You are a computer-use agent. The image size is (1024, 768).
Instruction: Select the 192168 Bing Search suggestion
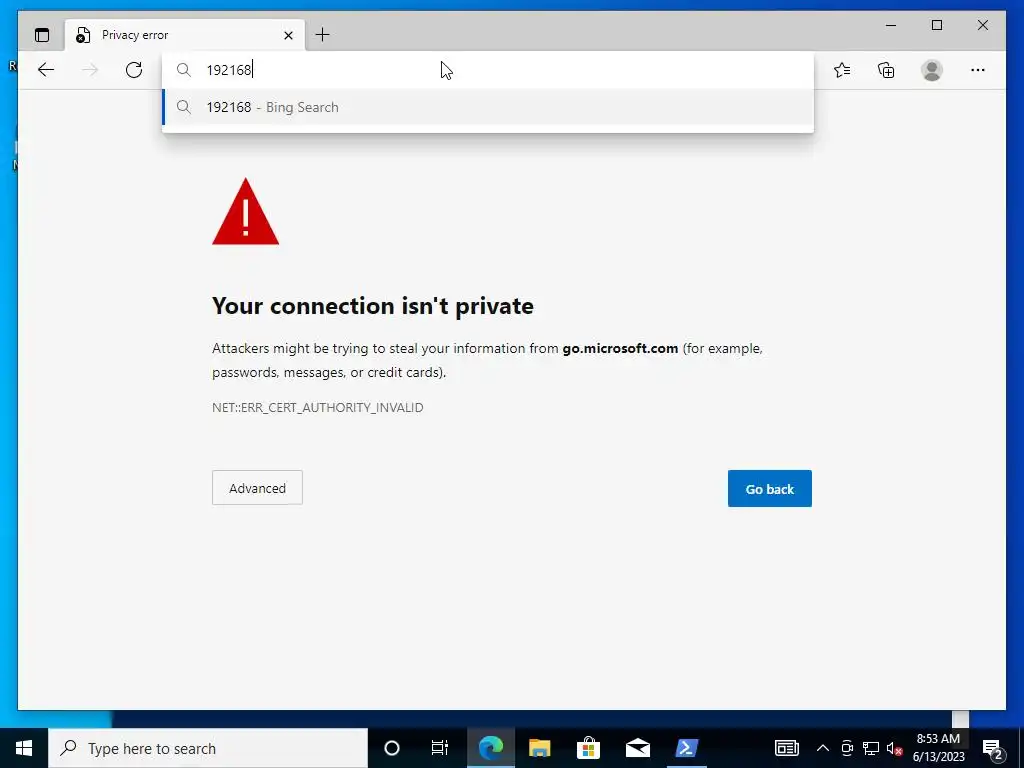point(488,107)
